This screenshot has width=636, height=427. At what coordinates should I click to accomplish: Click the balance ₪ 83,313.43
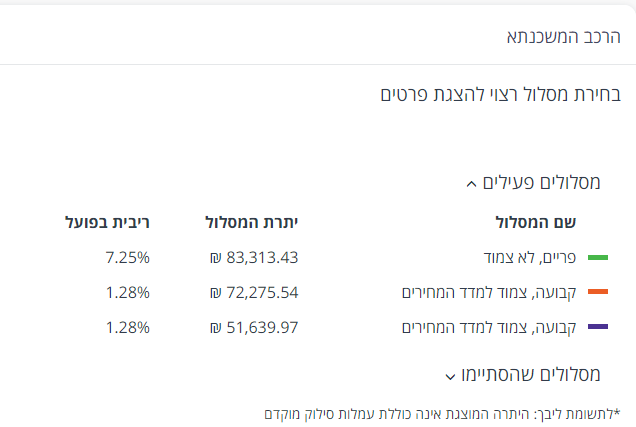click(254, 258)
